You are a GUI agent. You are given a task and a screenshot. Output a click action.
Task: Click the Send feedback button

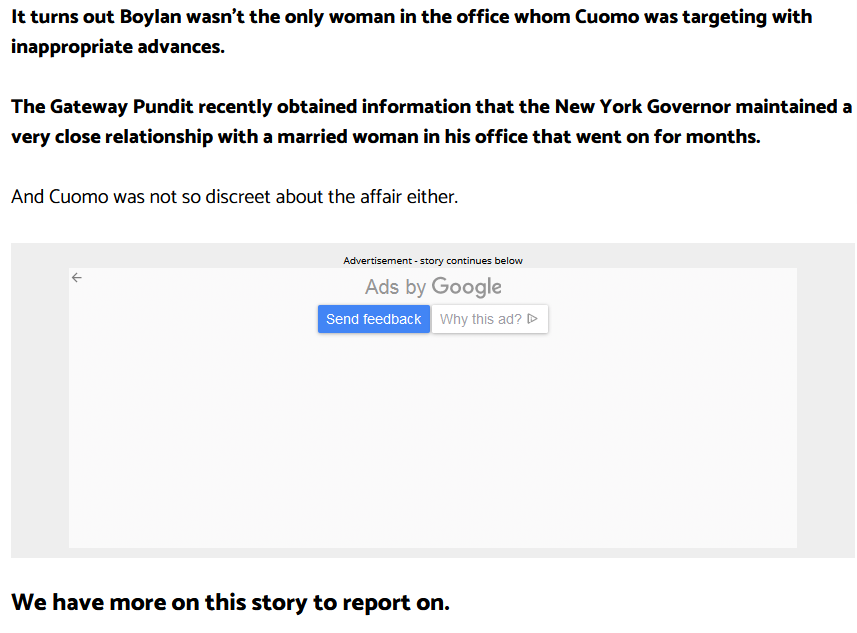coord(374,319)
